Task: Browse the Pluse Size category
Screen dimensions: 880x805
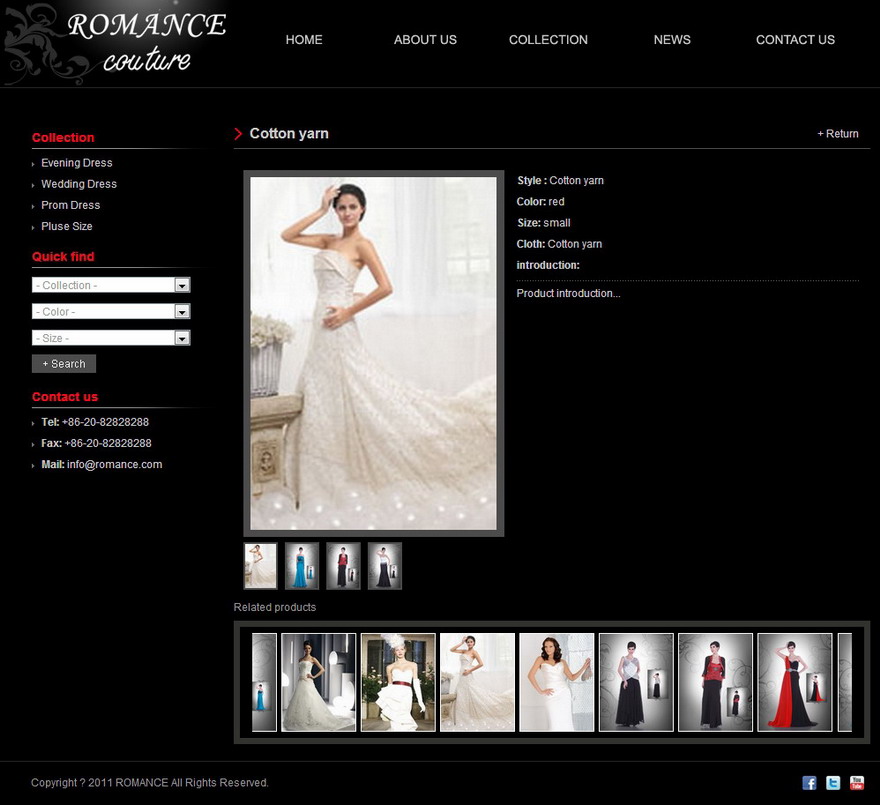Action: click(x=66, y=226)
